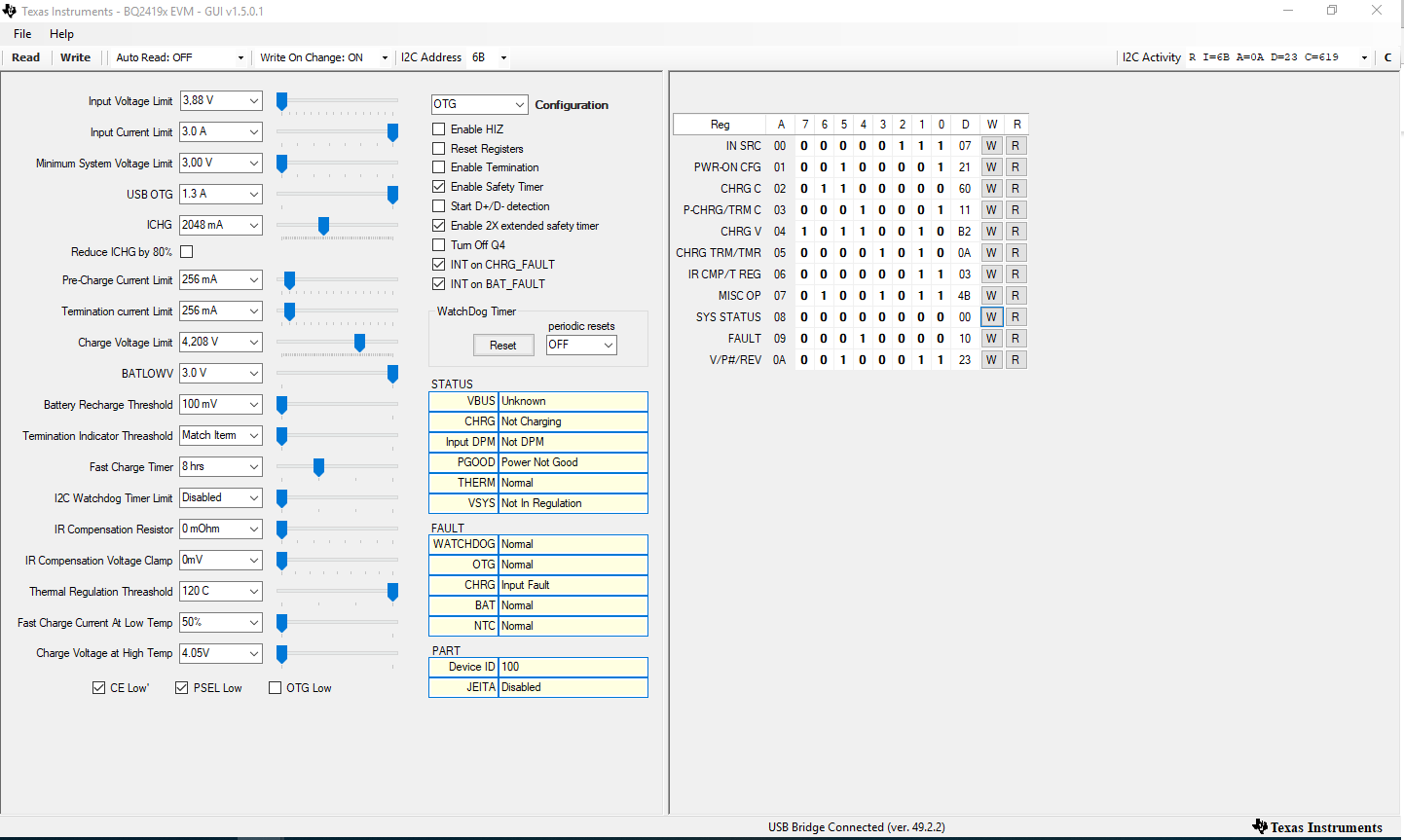Click the CHRG fault value Input Fault
The width and height of the screenshot is (1404, 840).
573,585
